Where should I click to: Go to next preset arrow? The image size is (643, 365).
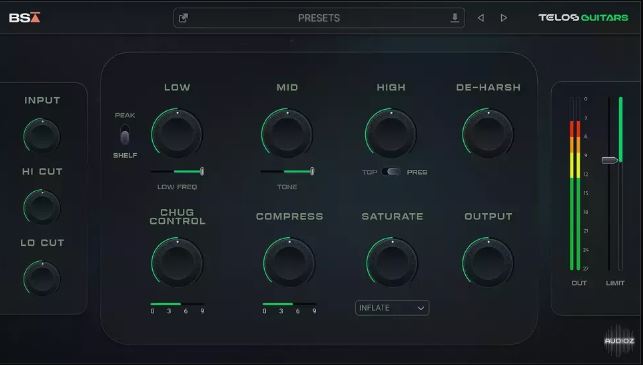(504, 18)
